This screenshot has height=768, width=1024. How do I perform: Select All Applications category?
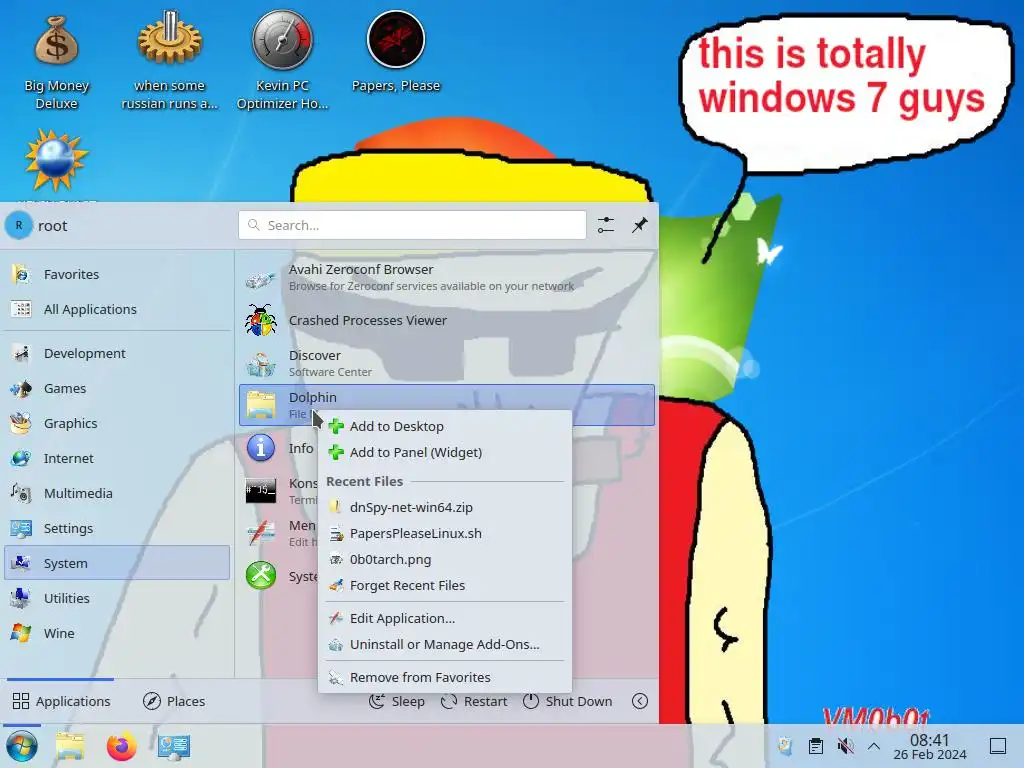[117, 309]
